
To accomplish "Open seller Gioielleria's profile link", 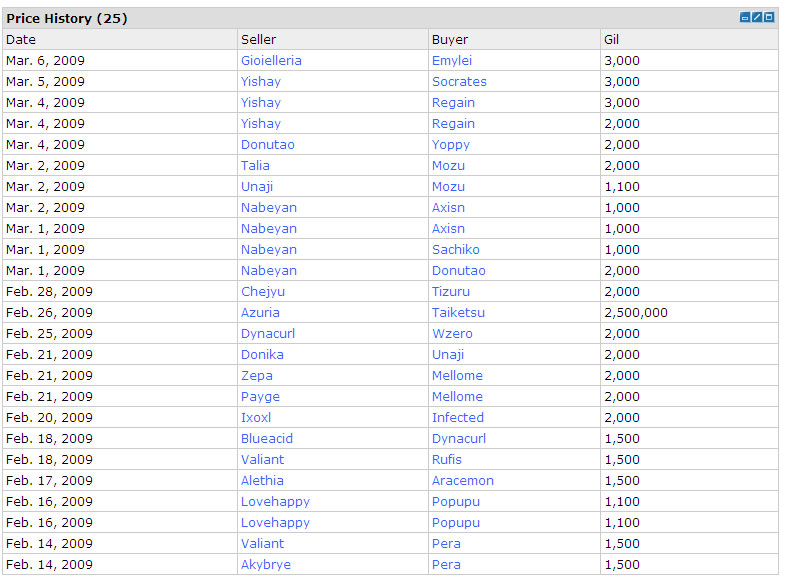I will (271, 60).
